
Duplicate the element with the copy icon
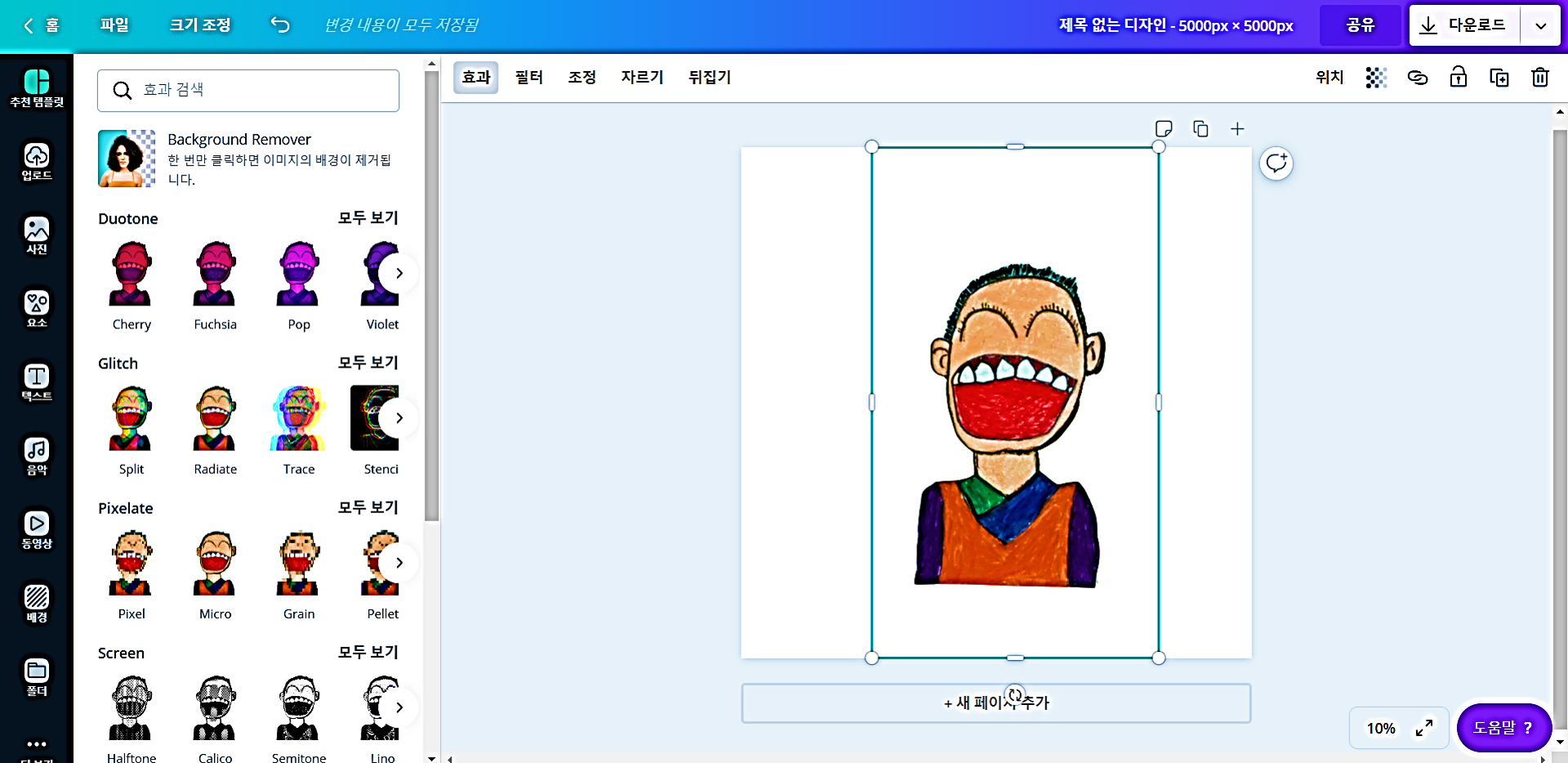1499,78
